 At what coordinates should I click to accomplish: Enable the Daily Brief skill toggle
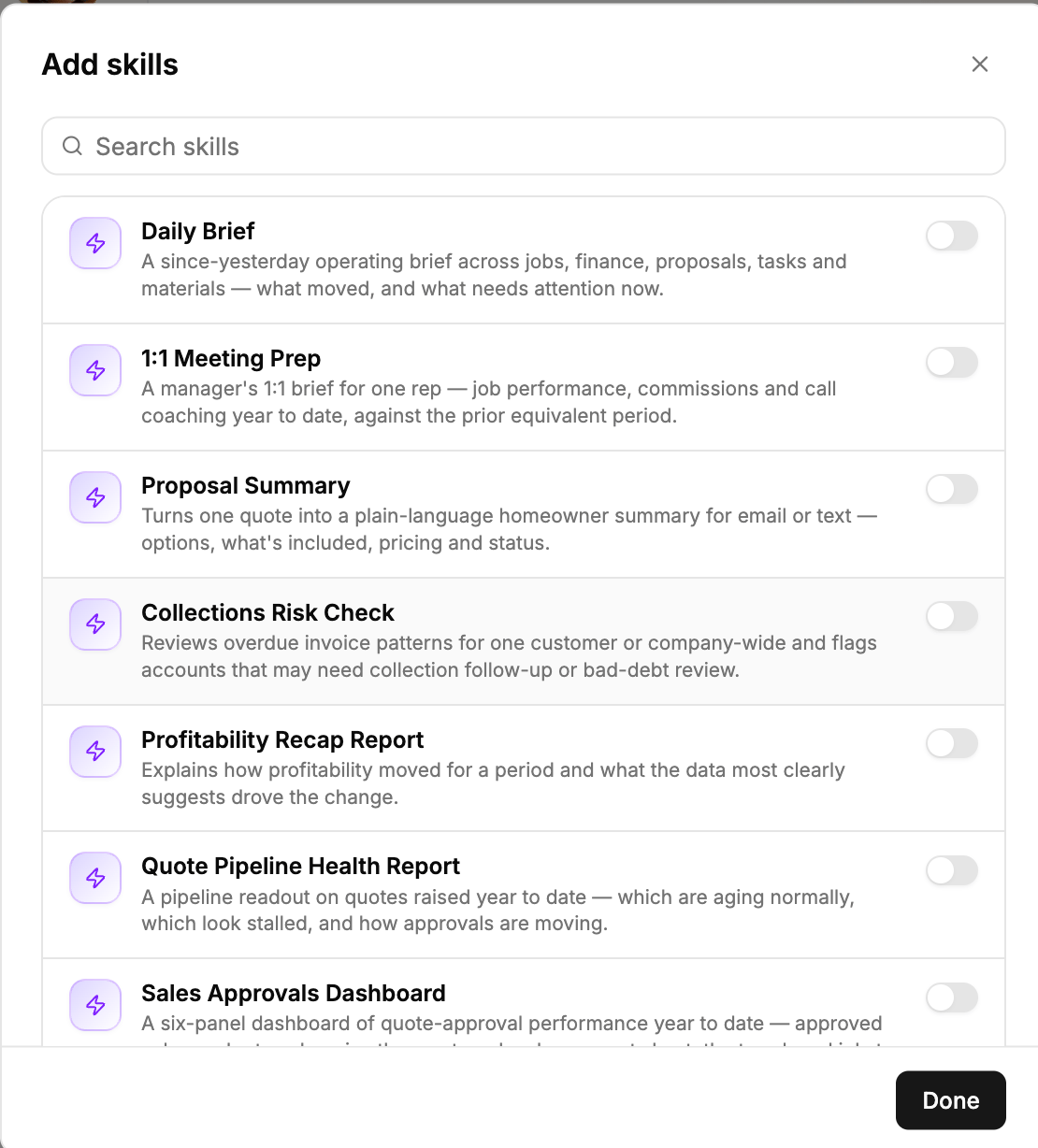[952, 236]
